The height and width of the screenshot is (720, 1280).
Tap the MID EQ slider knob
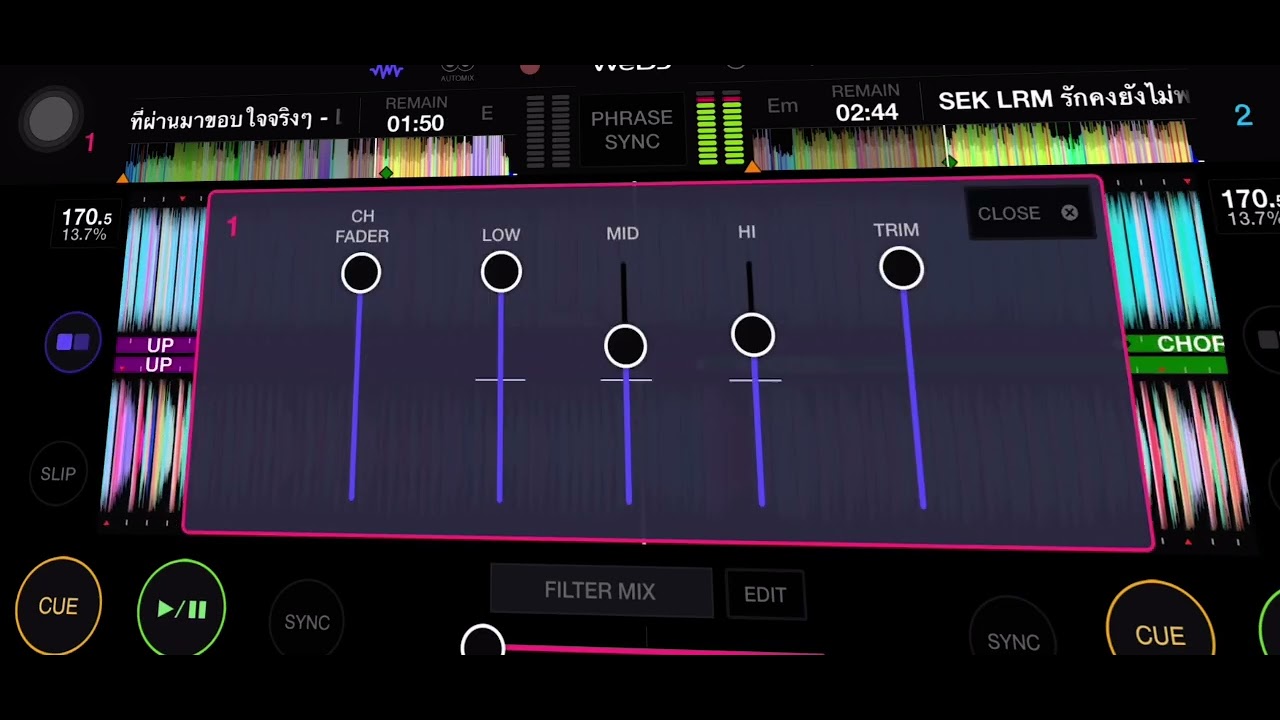[626, 347]
